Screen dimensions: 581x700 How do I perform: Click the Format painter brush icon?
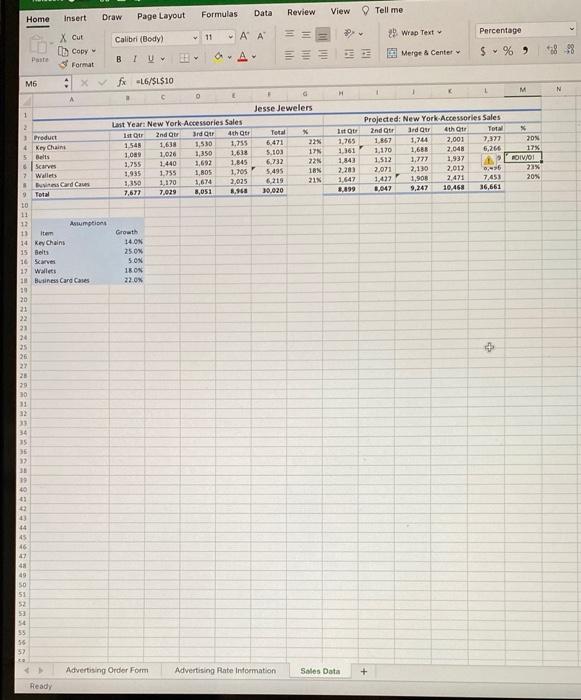(64, 65)
